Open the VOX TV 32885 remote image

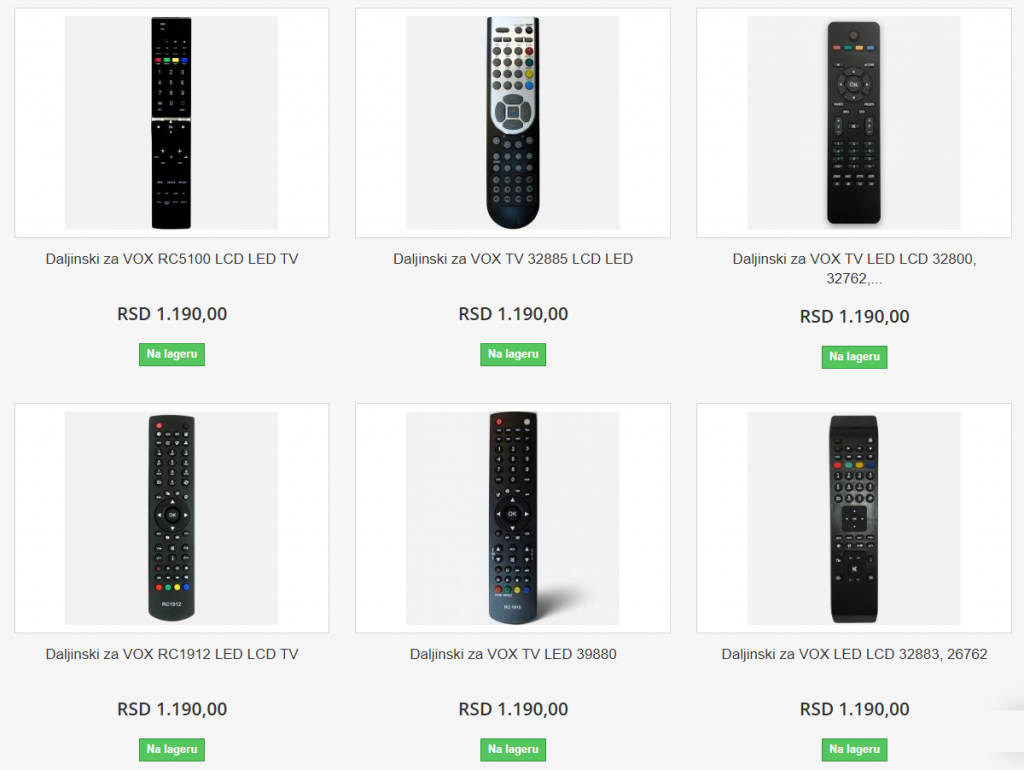[512, 123]
